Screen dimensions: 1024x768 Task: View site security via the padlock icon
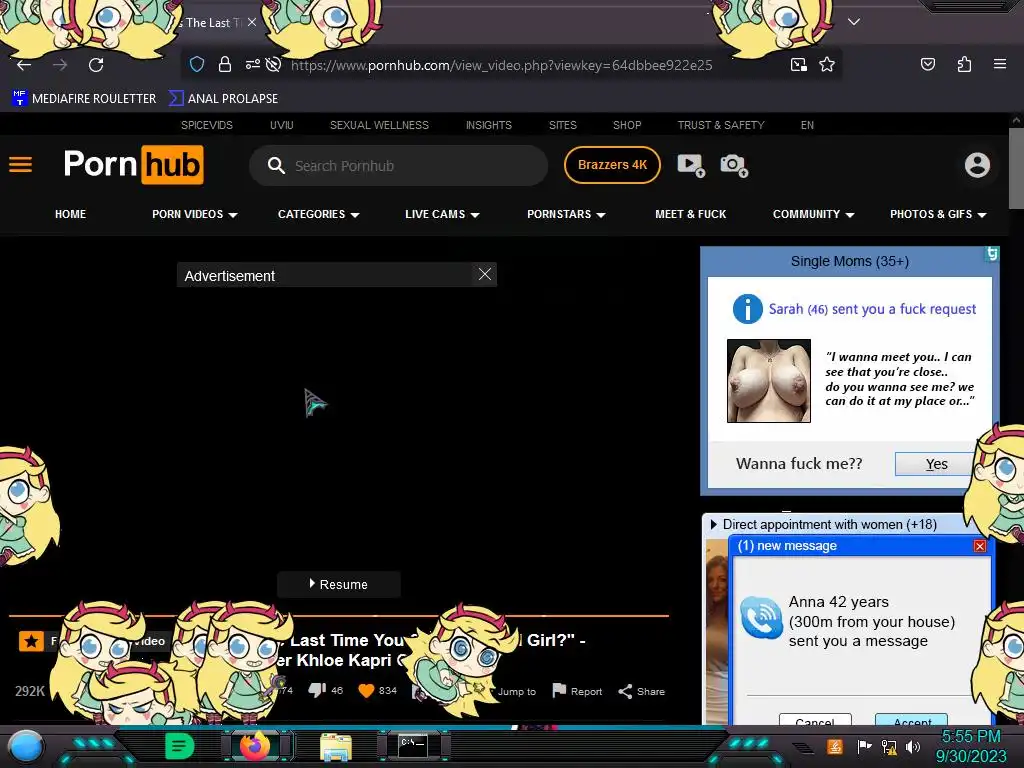225,65
